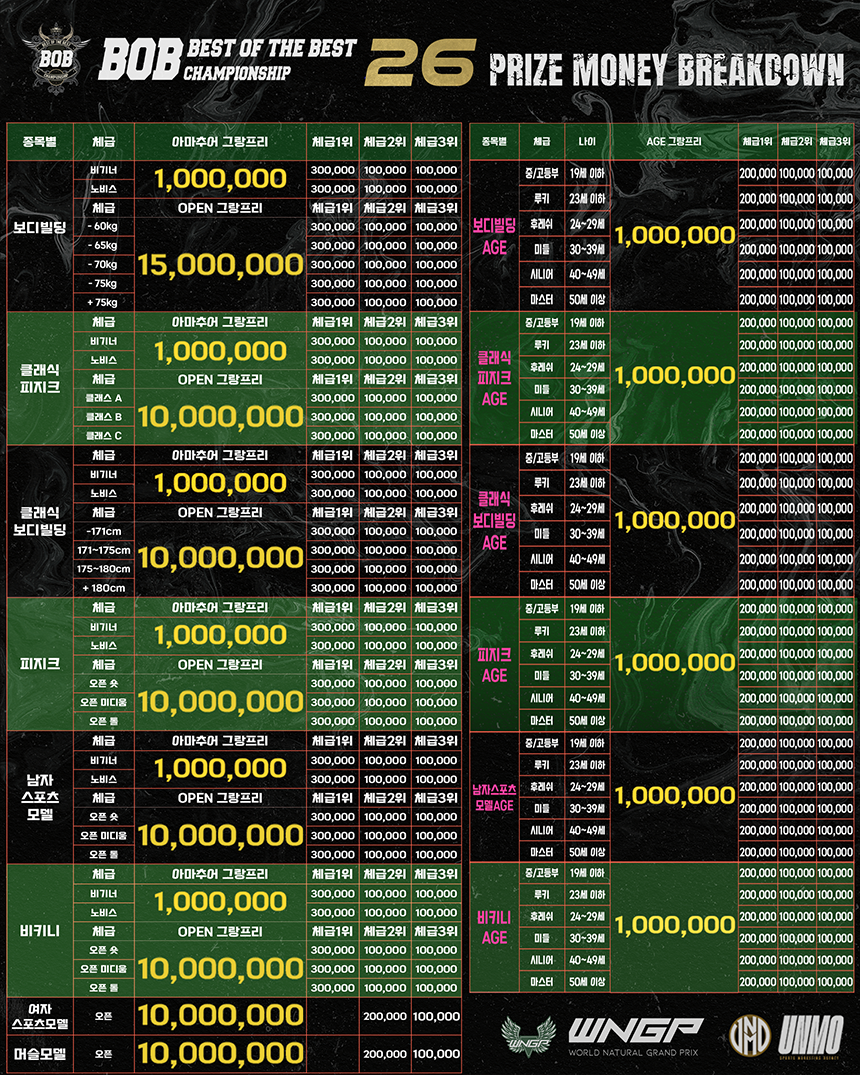Click the BOB winged crest logo

click(x=56, y=55)
